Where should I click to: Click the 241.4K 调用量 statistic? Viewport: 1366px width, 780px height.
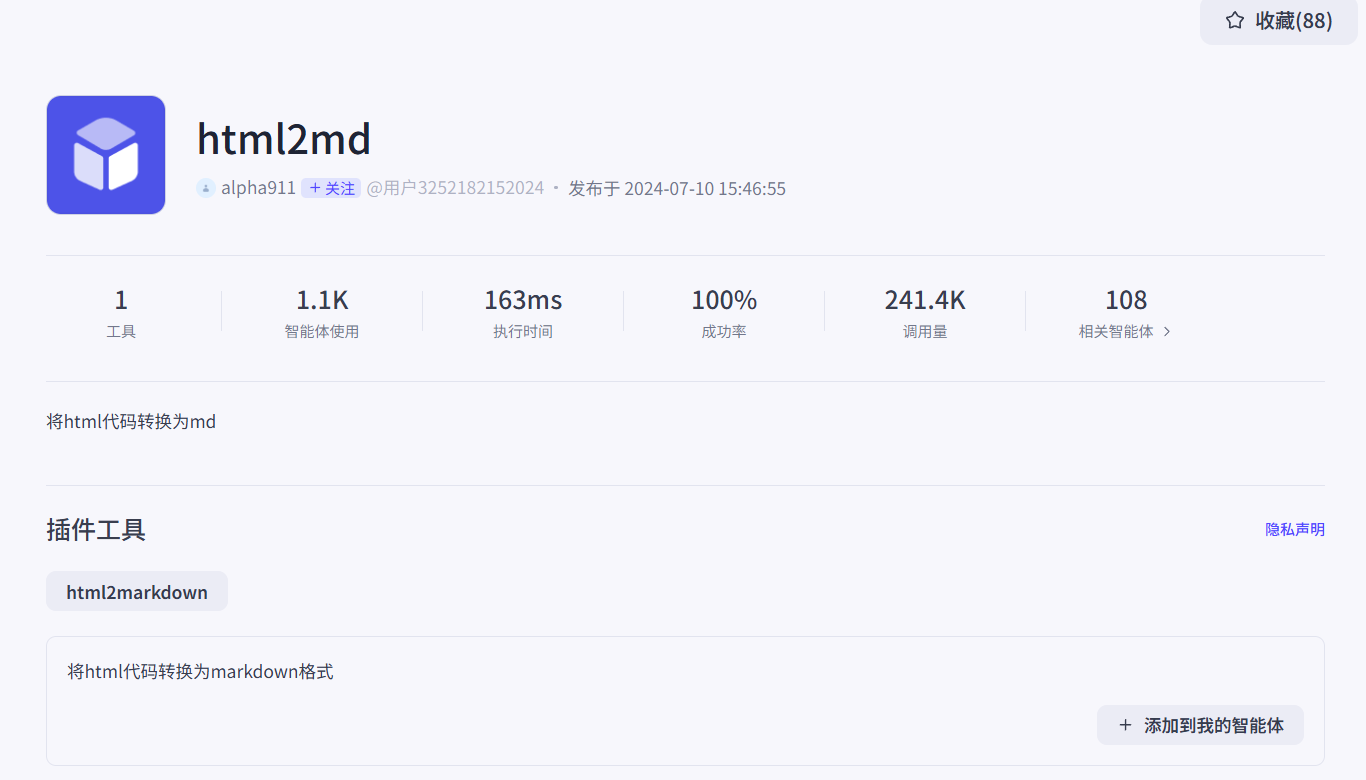click(925, 313)
